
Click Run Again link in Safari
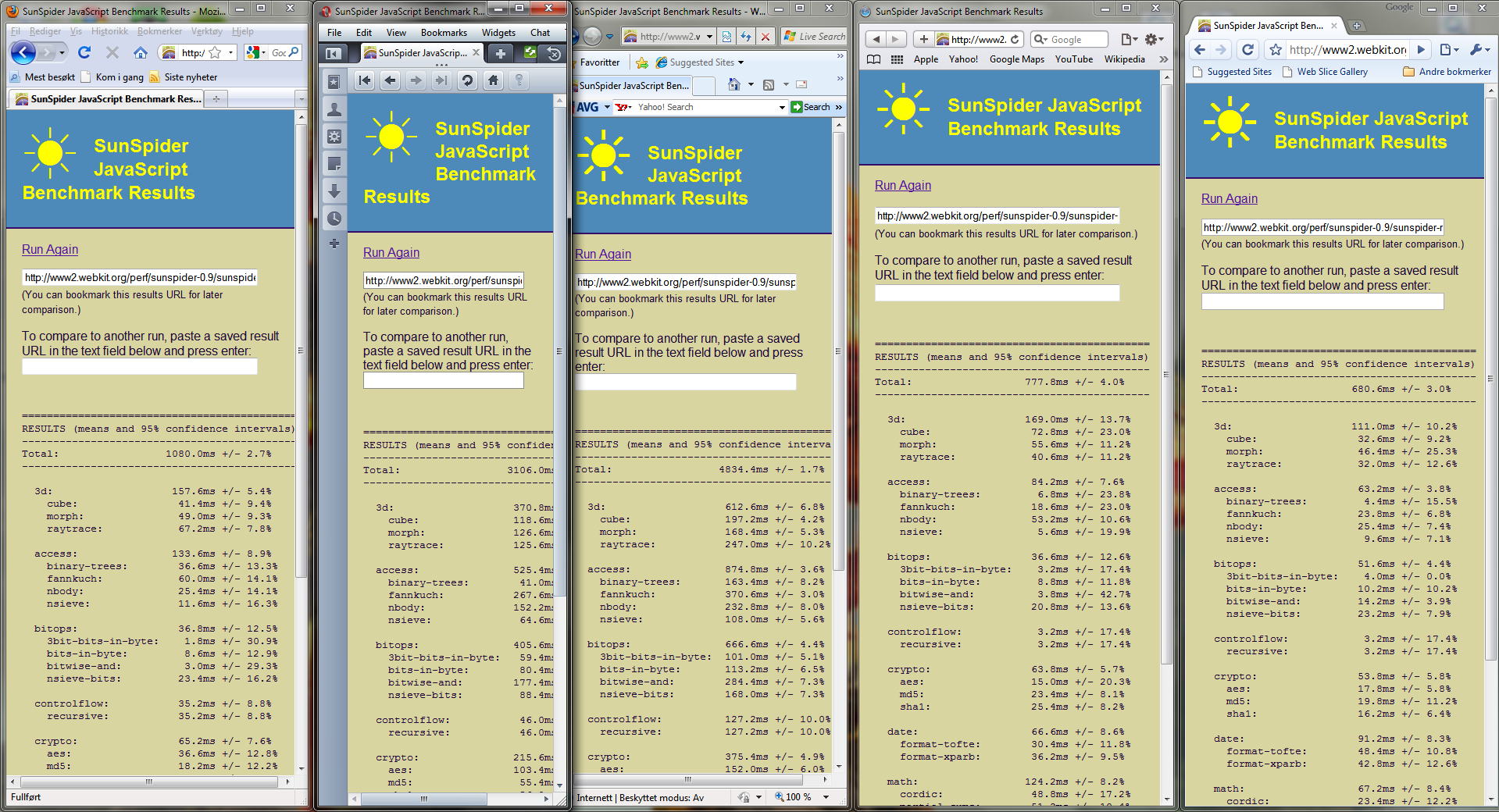[903, 186]
